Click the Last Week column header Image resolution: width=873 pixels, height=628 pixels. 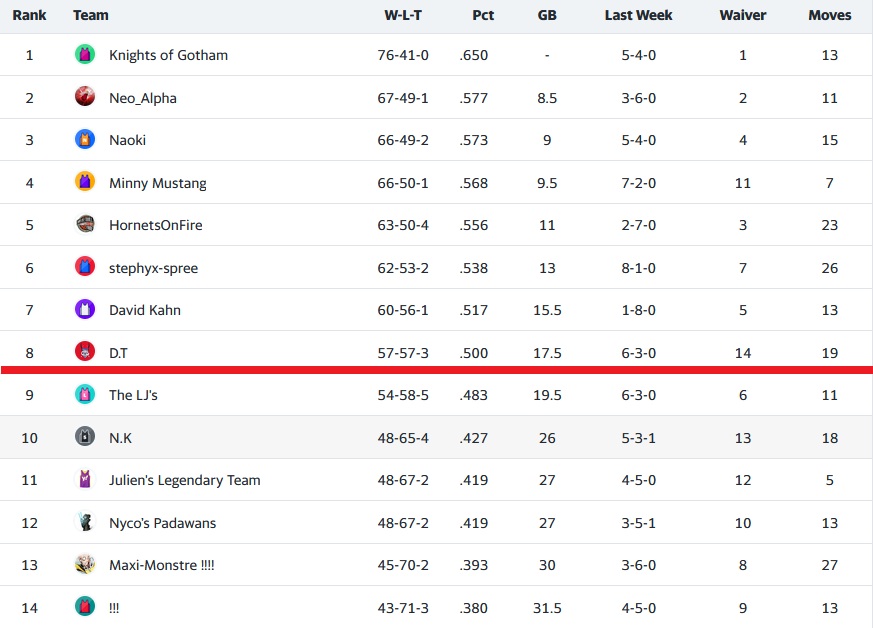638,15
